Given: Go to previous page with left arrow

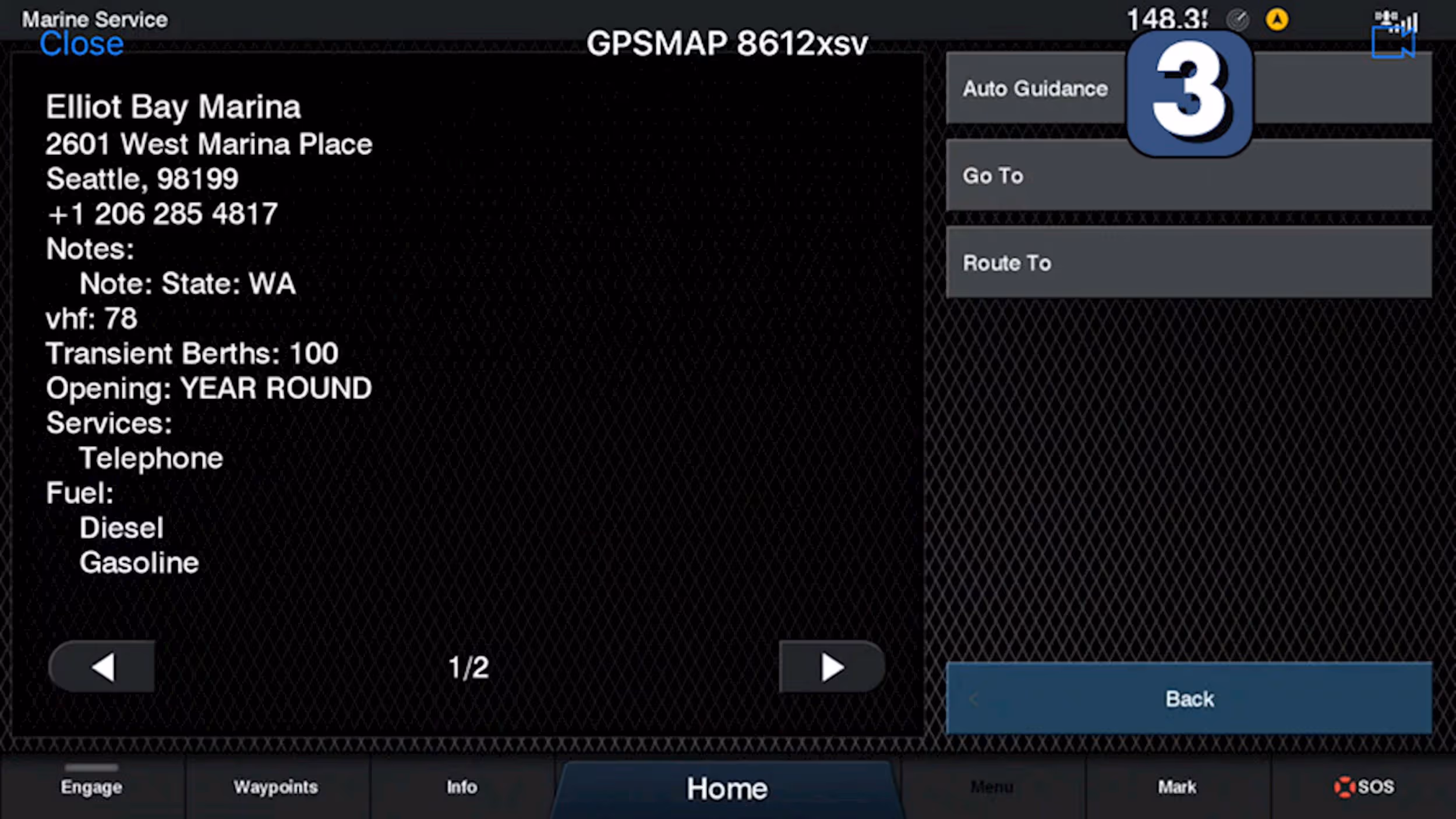Looking at the screenshot, I should pyautogui.click(x=102, y=666).
